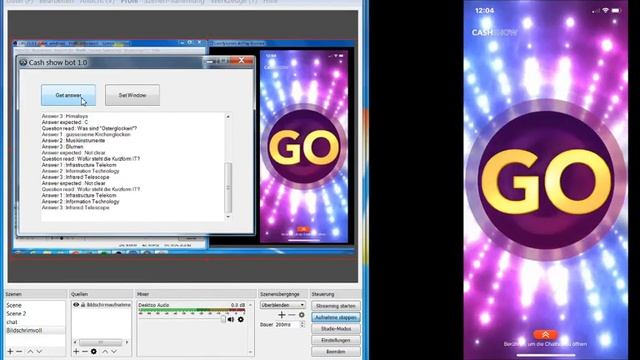Image resolution: width=640 pixels, height=360 pixels.
Task: Click the Cash show bot log scrollbar thumb
Action: click(x=228, y=188)
